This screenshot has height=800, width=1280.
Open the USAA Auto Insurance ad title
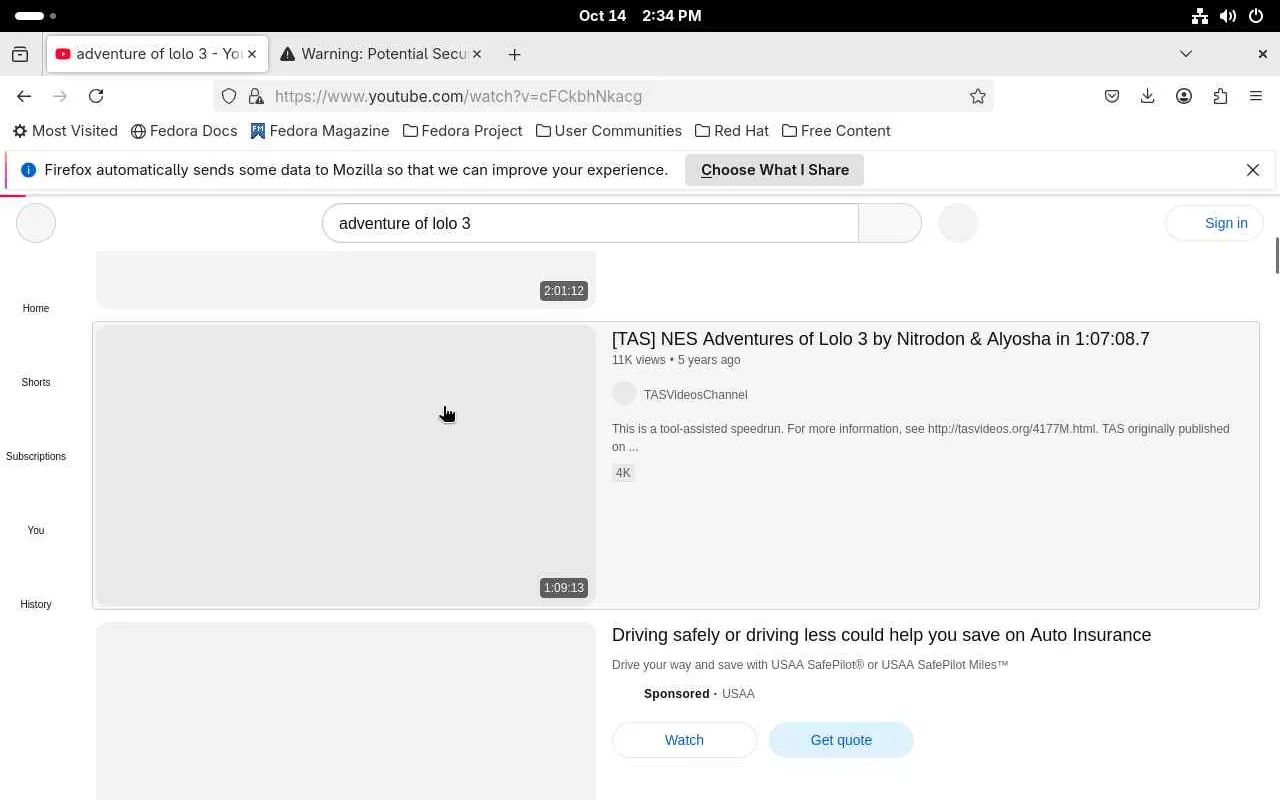click(881, 635)
